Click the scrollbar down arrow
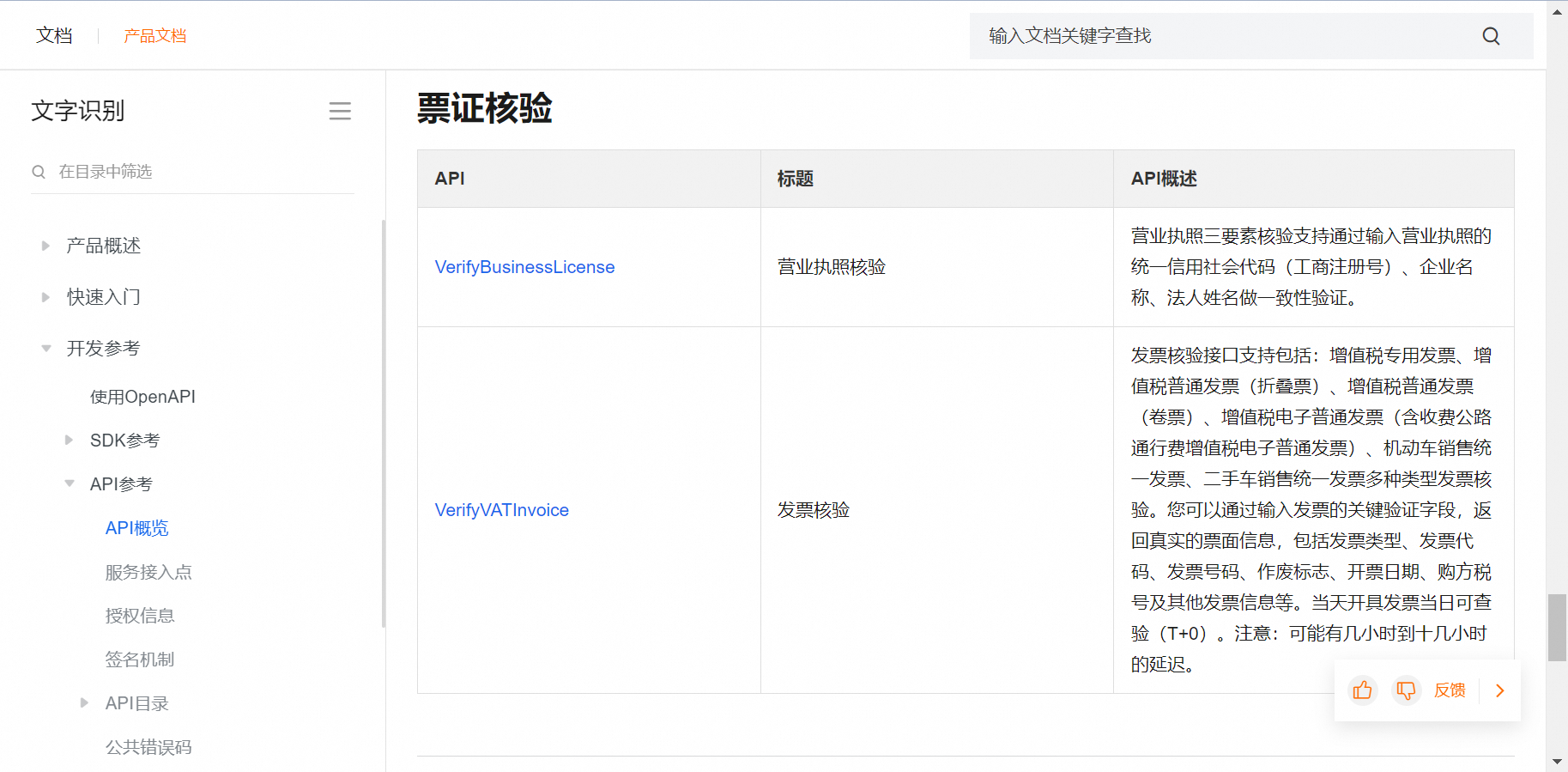The image size is (1568, 772). [1557, 762]
